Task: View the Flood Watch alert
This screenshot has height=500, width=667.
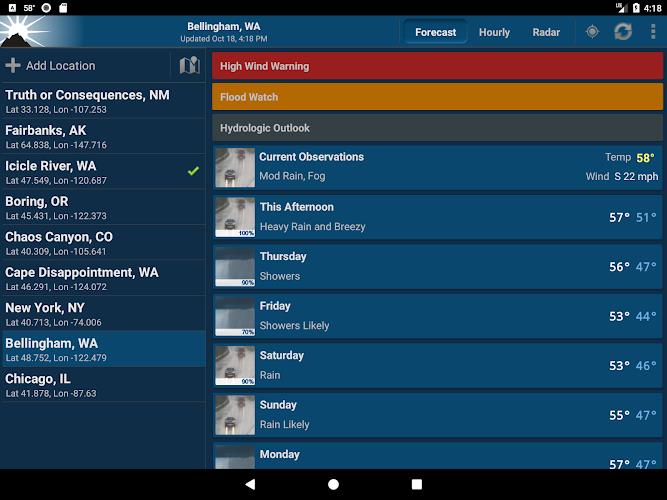Action: click(437, 97)
